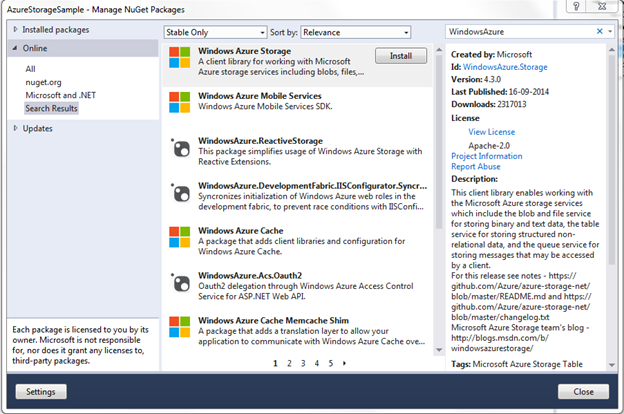Go to page 2 of results
This screenshot has height=414, width=624.
[289, 363]
